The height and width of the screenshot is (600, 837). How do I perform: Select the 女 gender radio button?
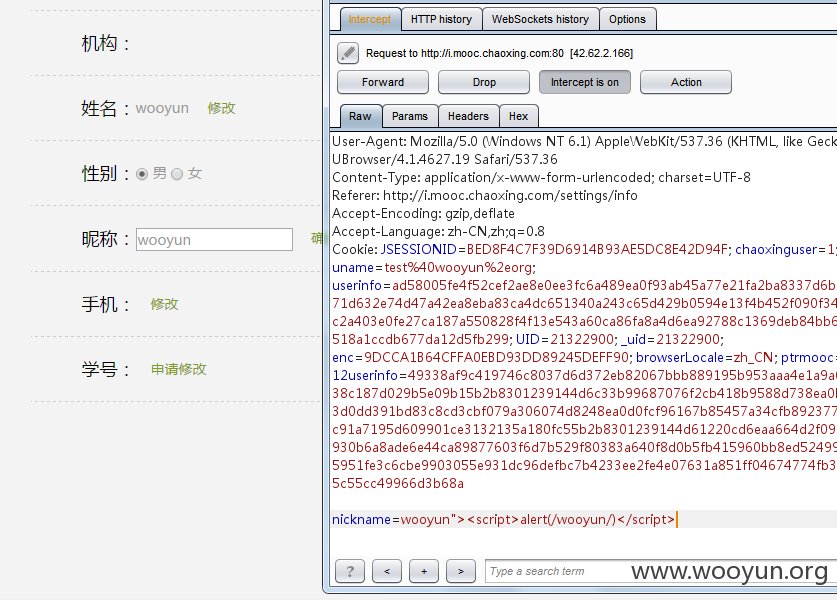coord(177,174)
